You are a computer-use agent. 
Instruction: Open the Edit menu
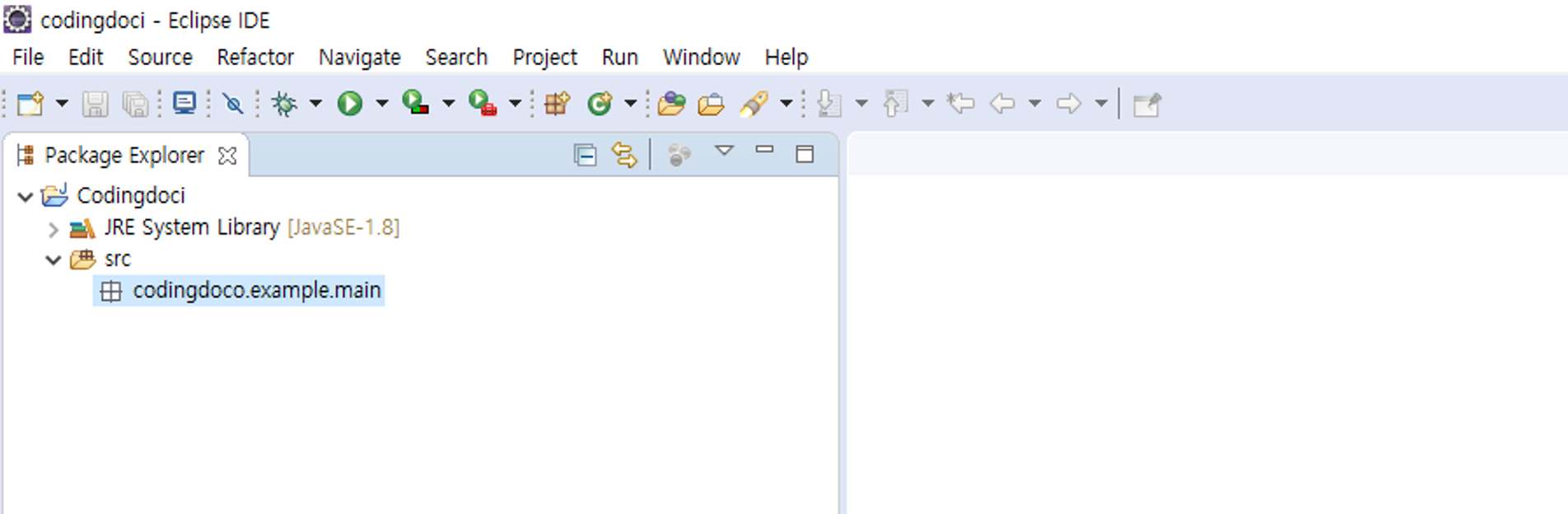click(x=86, y=57)
